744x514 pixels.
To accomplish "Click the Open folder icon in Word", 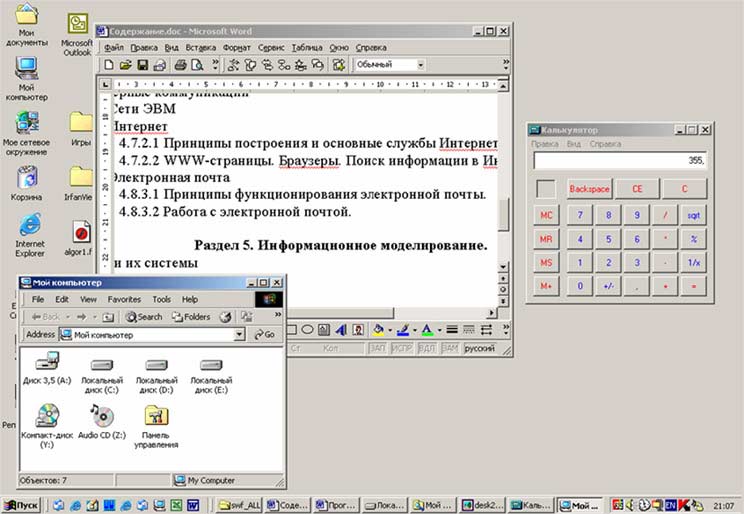I will (125, 65).
